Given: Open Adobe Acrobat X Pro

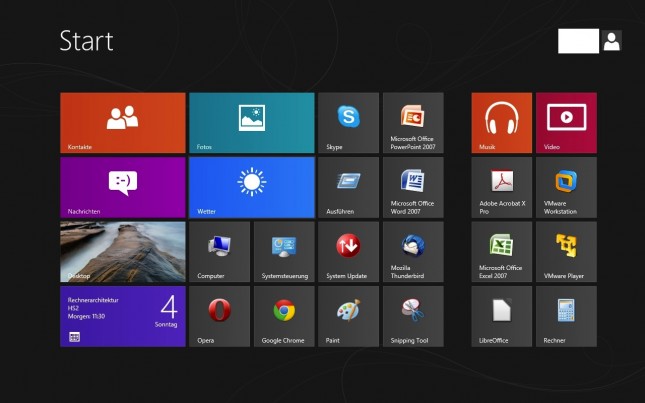Looking at the screenshot, I should click(501, 187).
